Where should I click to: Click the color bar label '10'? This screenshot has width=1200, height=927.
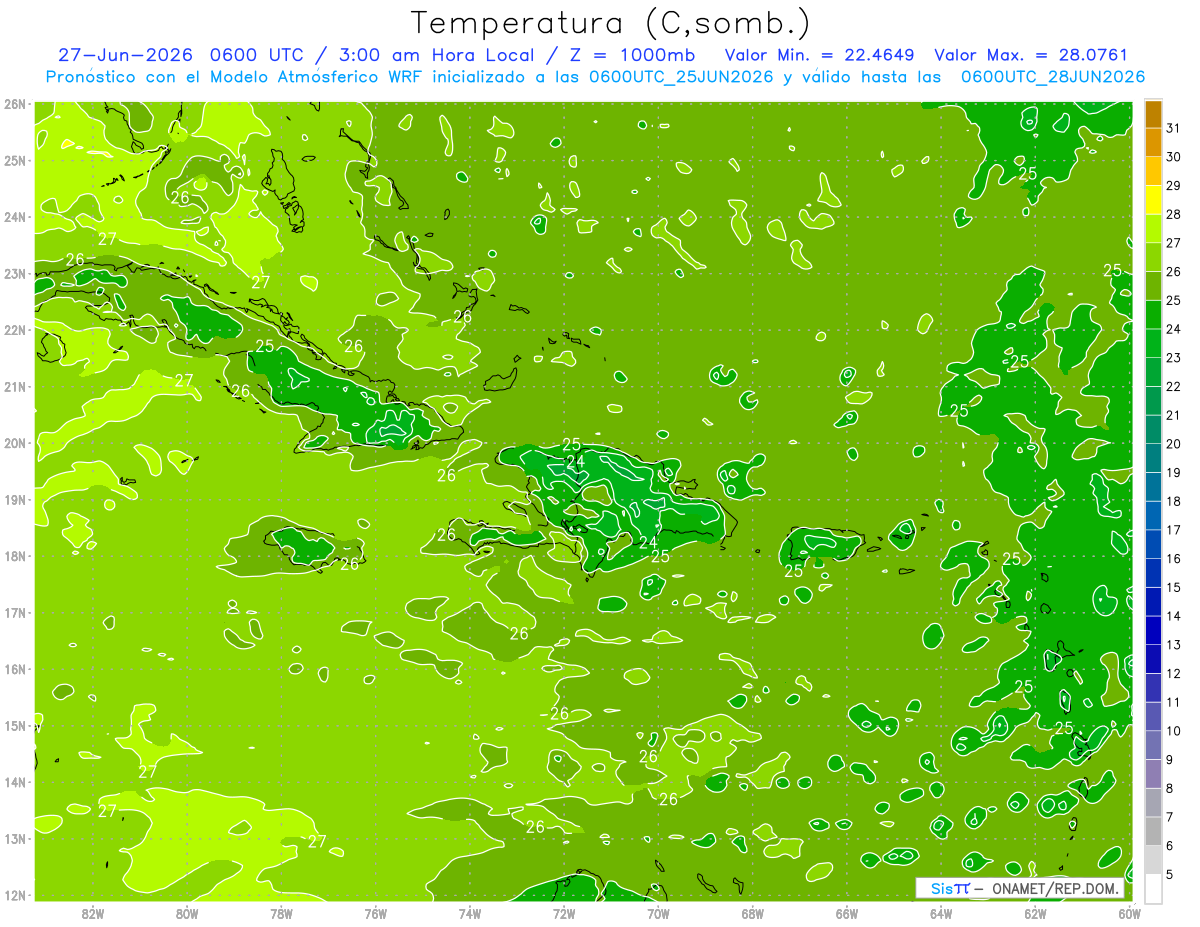point(1173,731)
